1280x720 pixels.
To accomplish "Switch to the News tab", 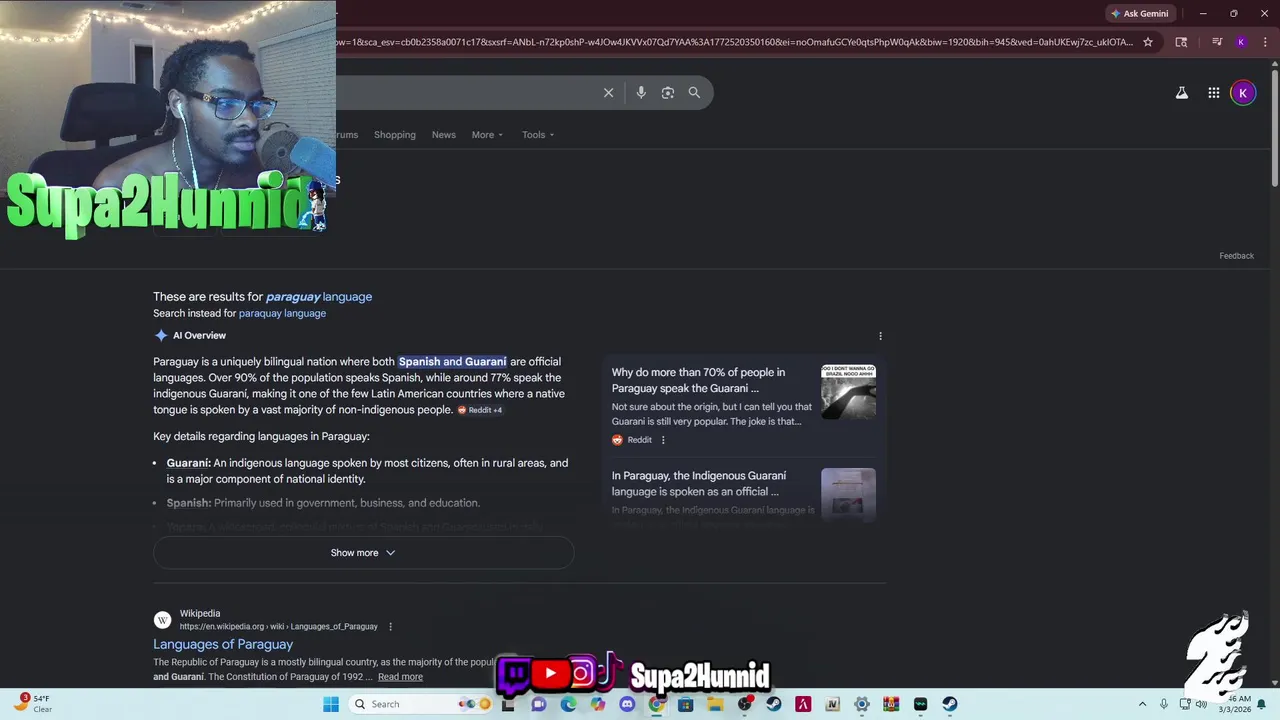I will [444, 135].
